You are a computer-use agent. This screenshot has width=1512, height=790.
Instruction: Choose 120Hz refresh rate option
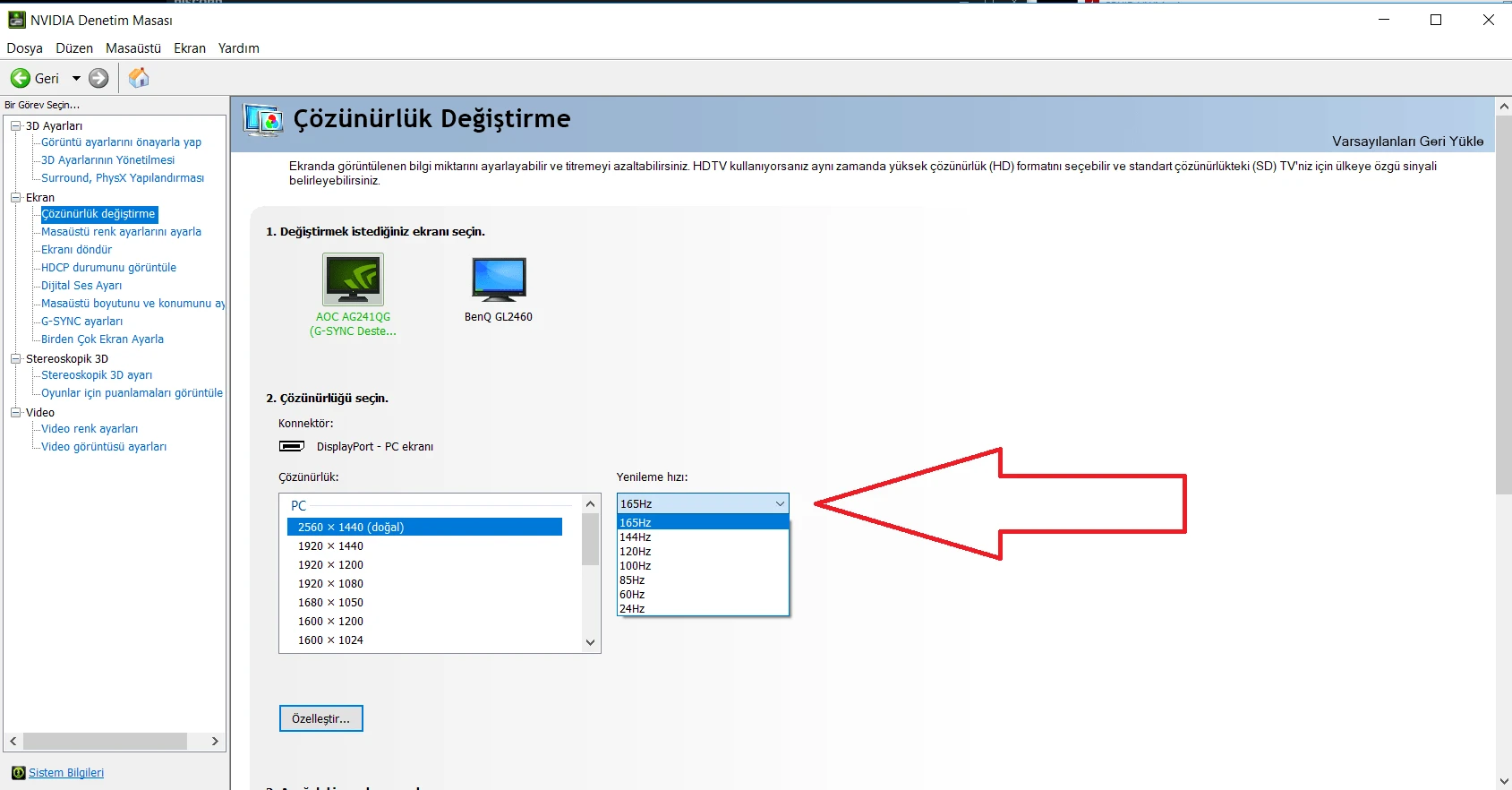click(703, 551)
